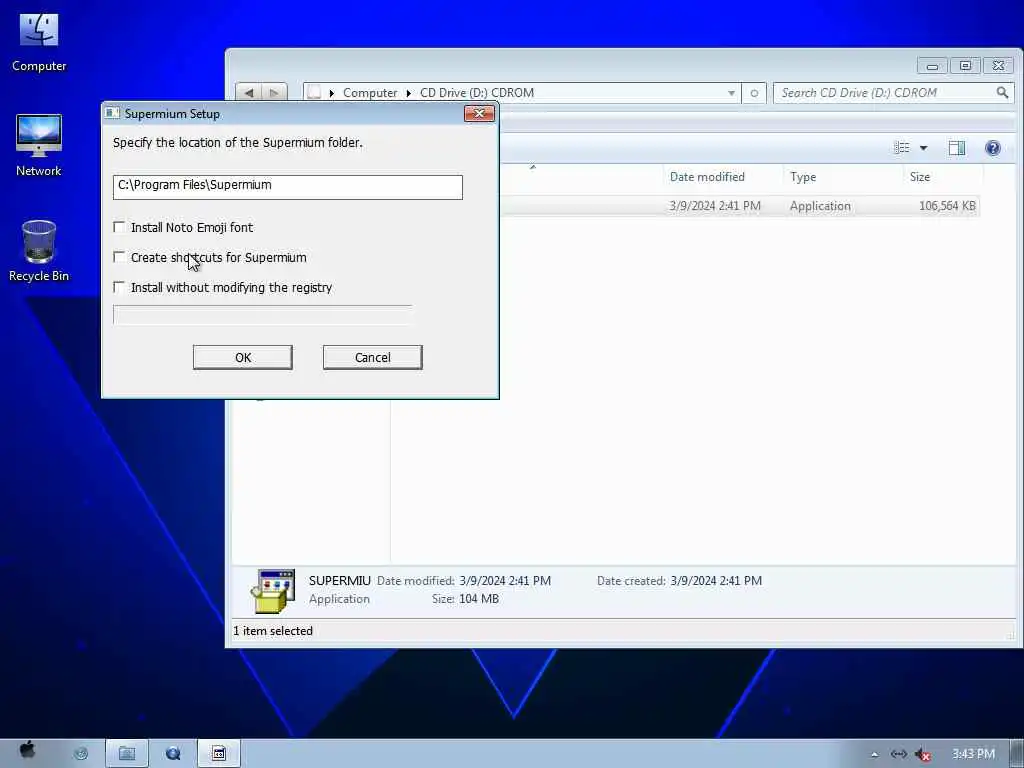Open the Network desktop icon
This screenshot has width=1024, height=768.
[39, 145]
